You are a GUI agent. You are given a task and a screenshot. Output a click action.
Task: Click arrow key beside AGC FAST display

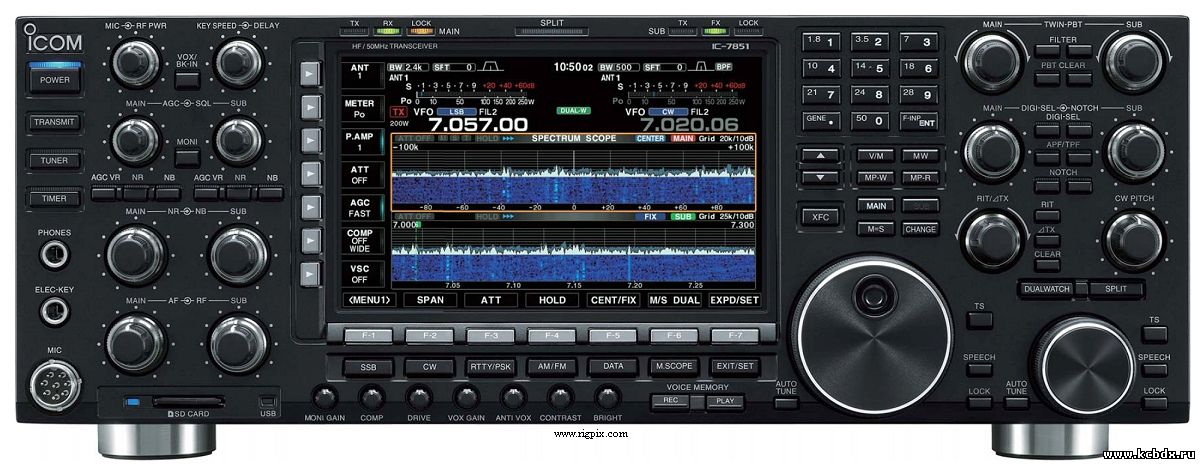311,208
